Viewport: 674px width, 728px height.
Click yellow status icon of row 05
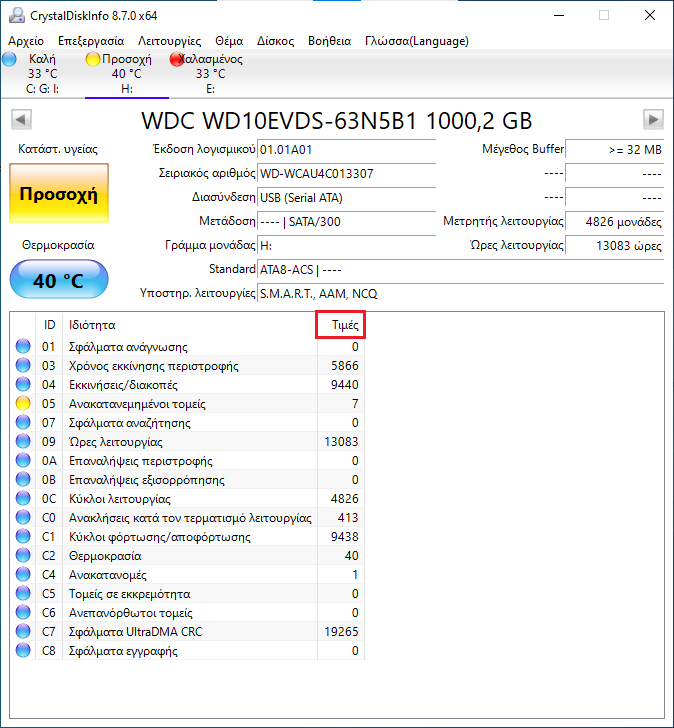[x=23, y=403]
